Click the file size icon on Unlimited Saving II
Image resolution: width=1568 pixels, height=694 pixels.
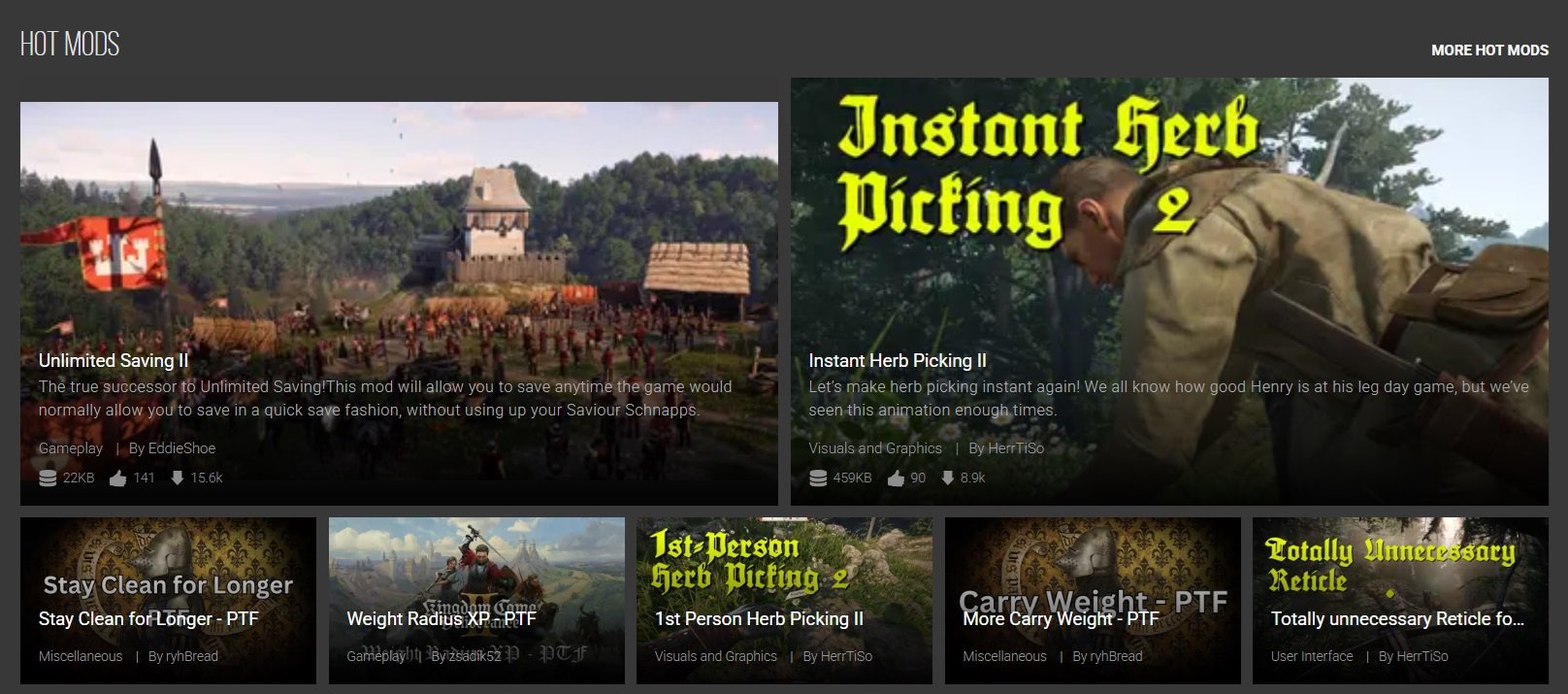tap(48, 478)
